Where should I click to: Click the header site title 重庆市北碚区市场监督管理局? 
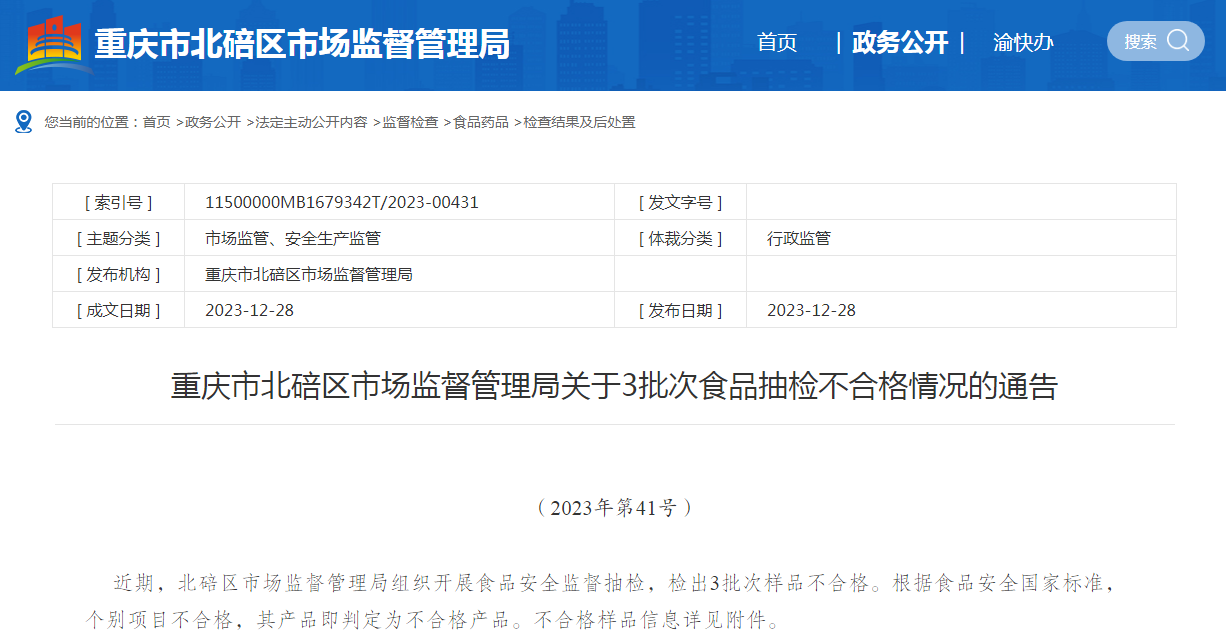point(301,45)
